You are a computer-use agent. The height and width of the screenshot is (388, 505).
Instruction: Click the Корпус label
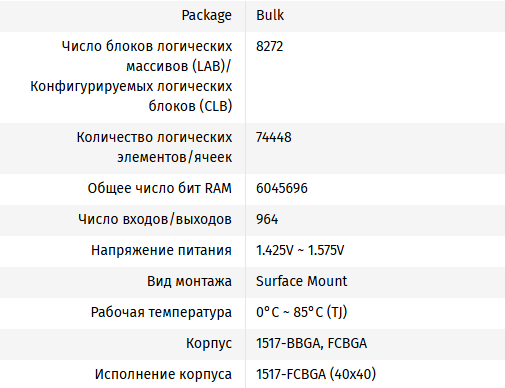tap(209, 344)
